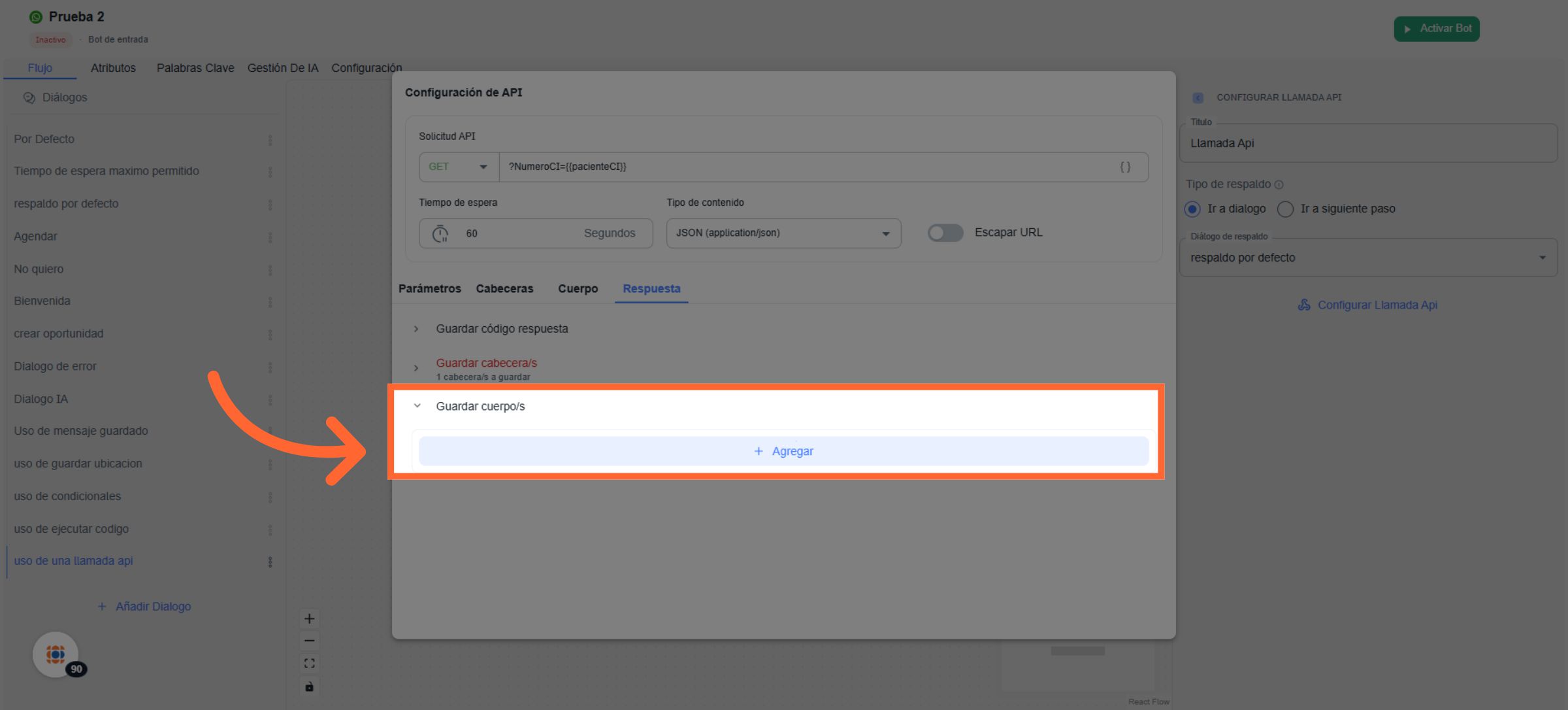Open options menu for uso de una llamada api
This screenshot has height=710, width=1568.
point(270,562)
